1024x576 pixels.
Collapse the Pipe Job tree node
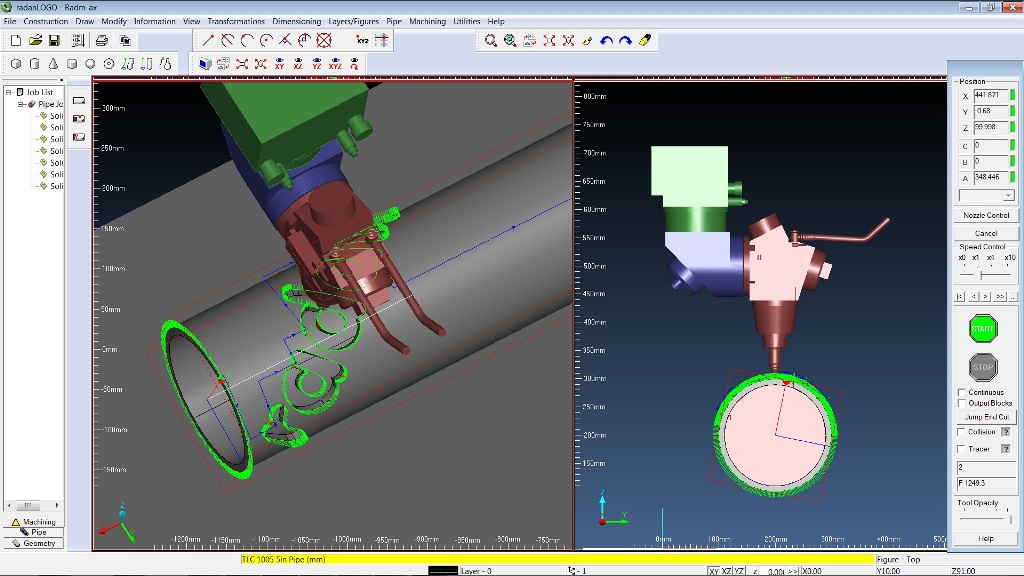pyautogui.click(x=21, y=104)
